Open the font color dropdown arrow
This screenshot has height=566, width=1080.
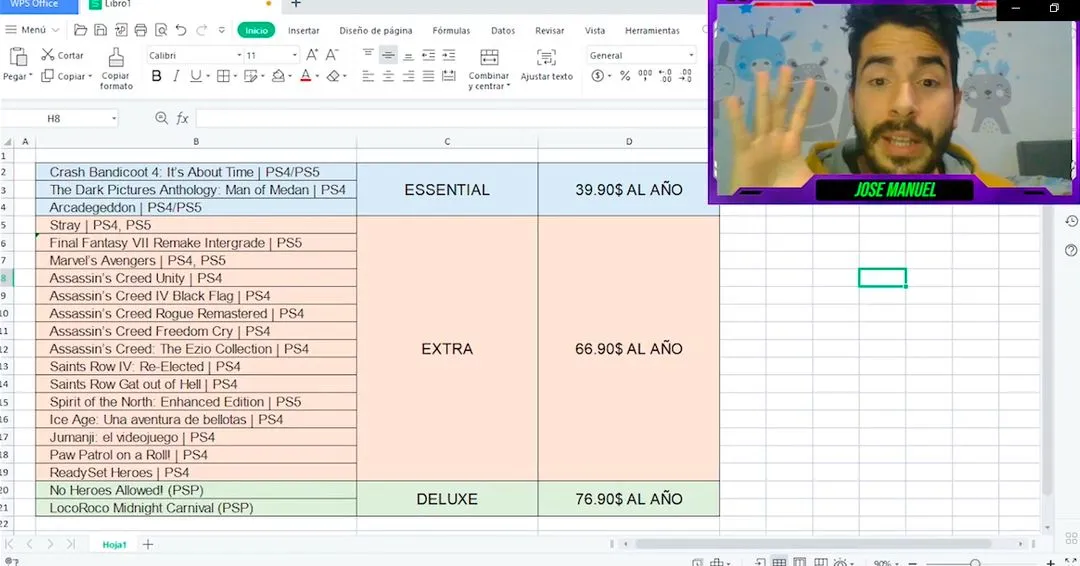317,76
